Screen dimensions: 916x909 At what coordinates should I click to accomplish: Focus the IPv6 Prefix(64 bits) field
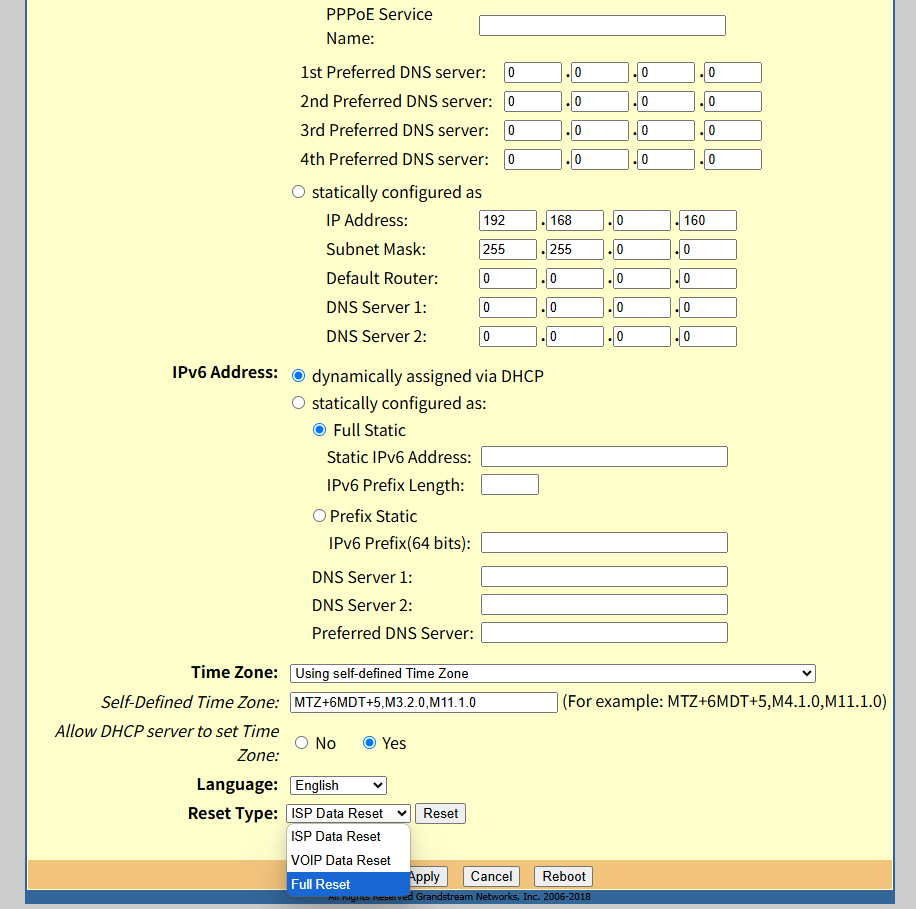pyautogui.click(x=604, y=543)
